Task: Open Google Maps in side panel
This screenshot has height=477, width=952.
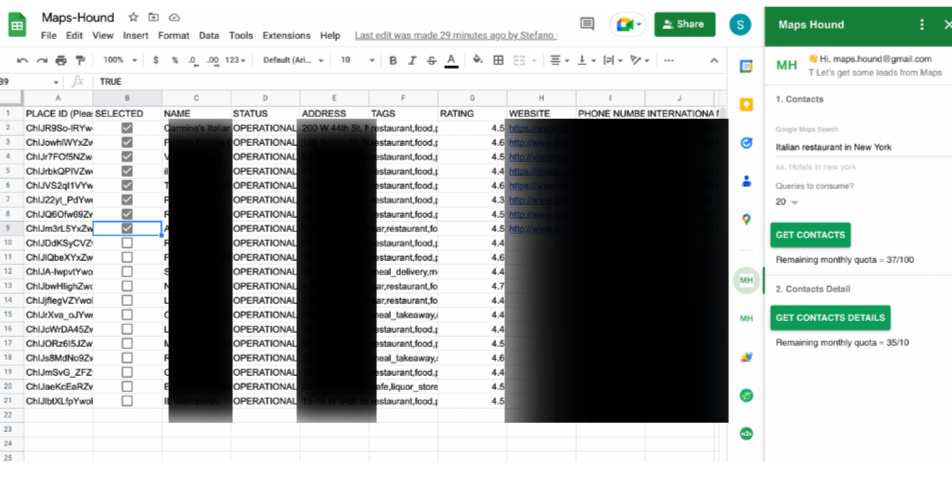Action: [x=746, y=219]
